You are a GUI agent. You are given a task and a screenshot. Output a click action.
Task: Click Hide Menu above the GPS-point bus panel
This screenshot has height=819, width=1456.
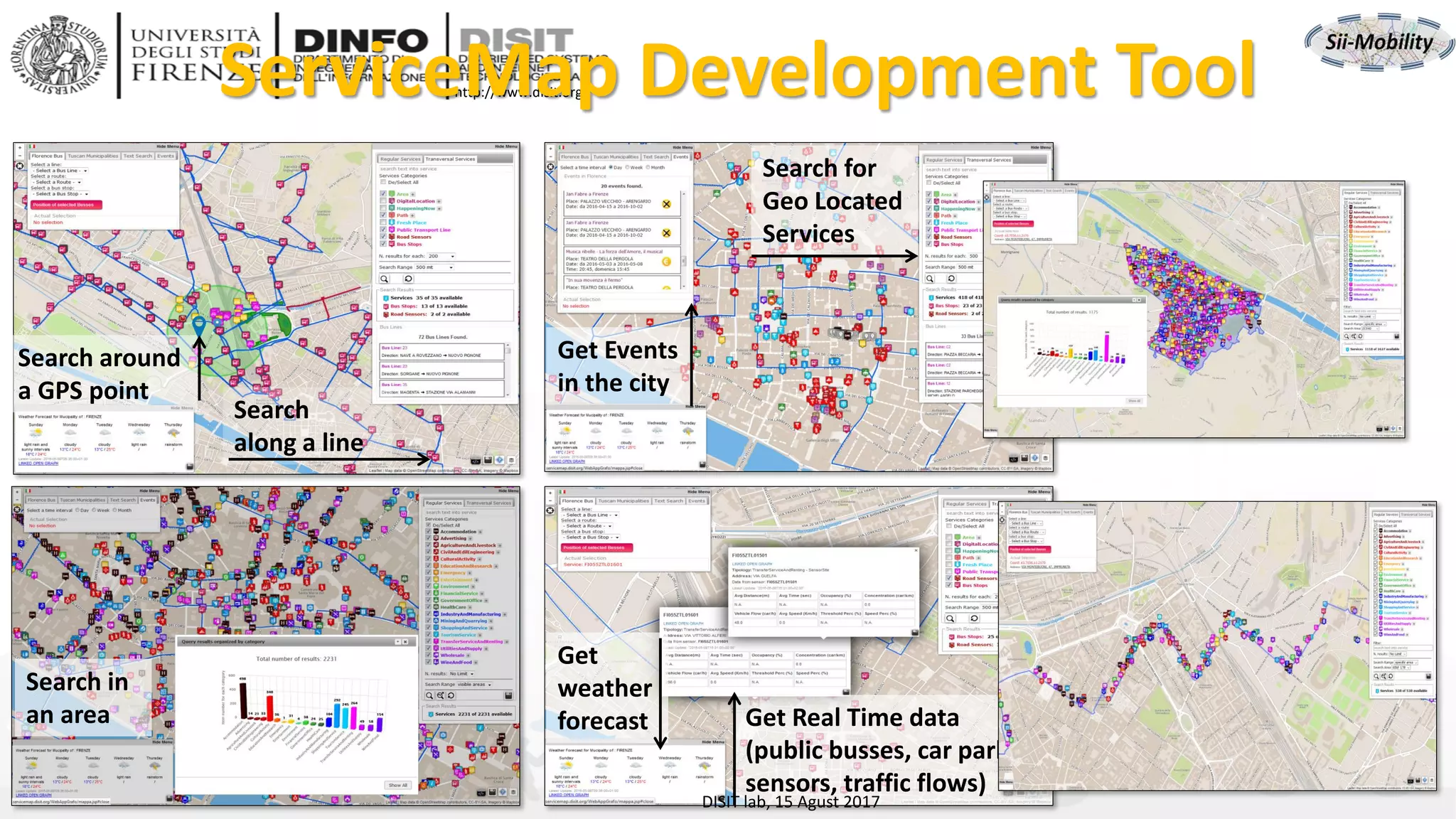coord(168,147)
